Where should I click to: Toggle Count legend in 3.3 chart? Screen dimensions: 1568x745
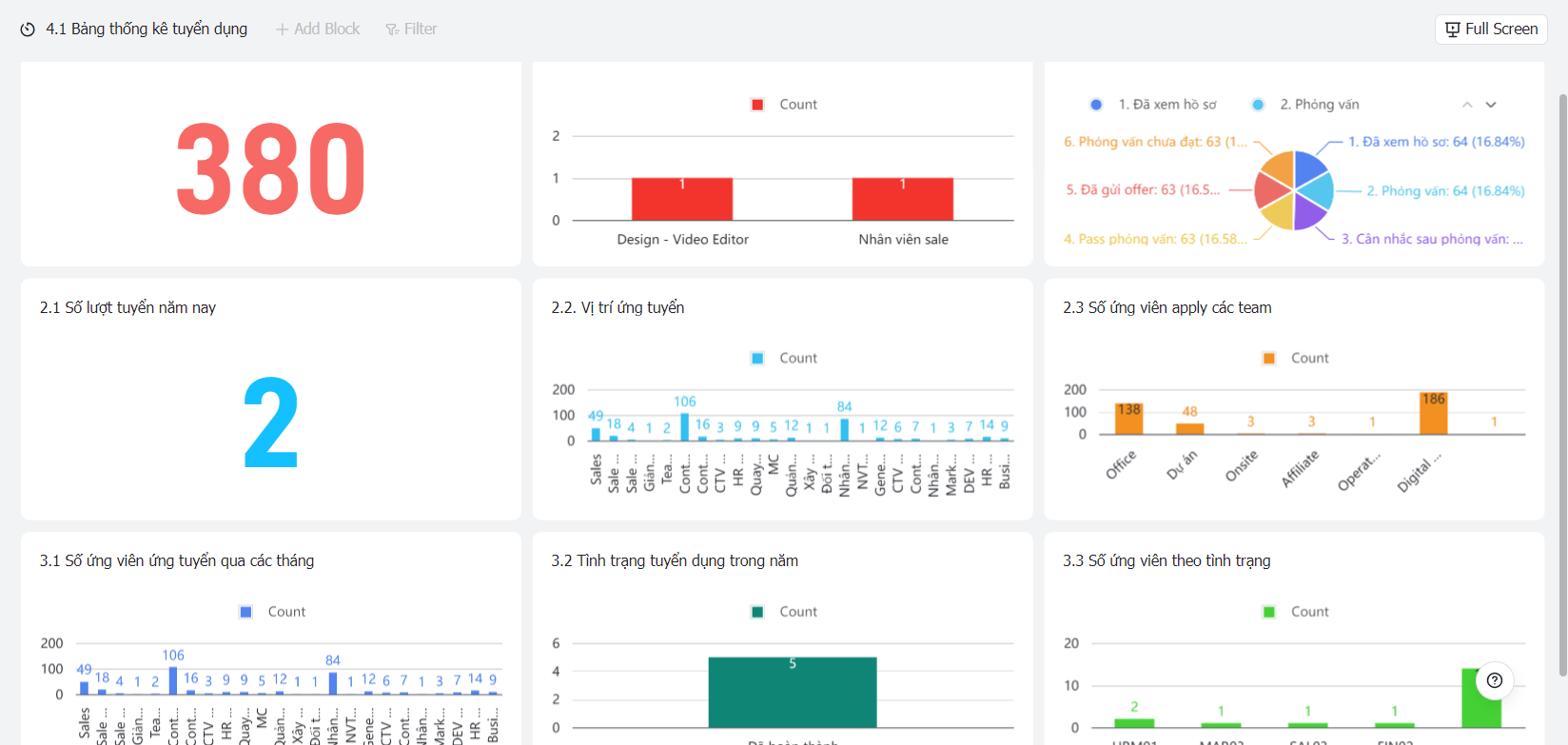pyautogui.click(x=1296, y=612)
